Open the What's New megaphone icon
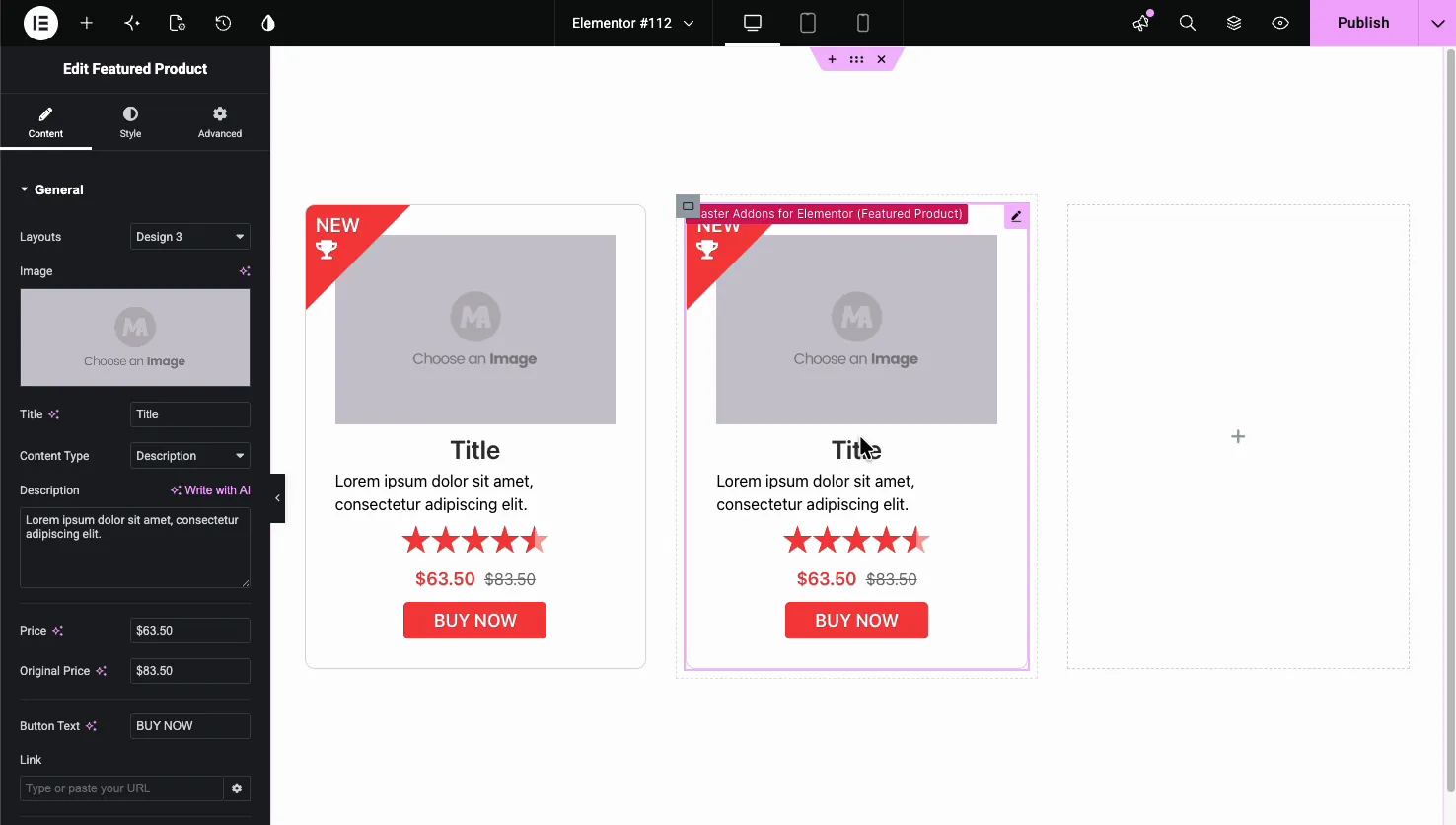 (x=1141, y=23)
